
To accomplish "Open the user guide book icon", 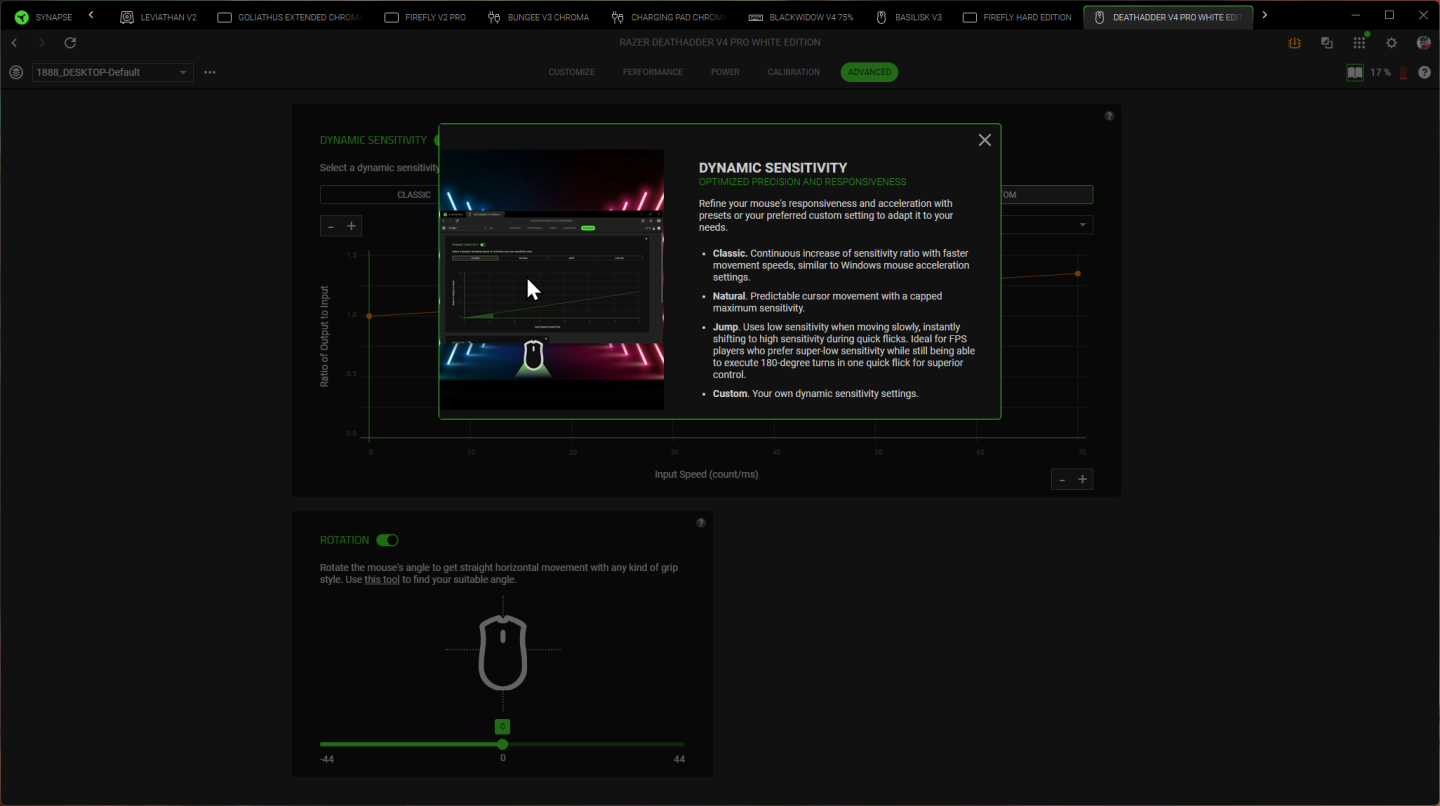I will 1355,72.
